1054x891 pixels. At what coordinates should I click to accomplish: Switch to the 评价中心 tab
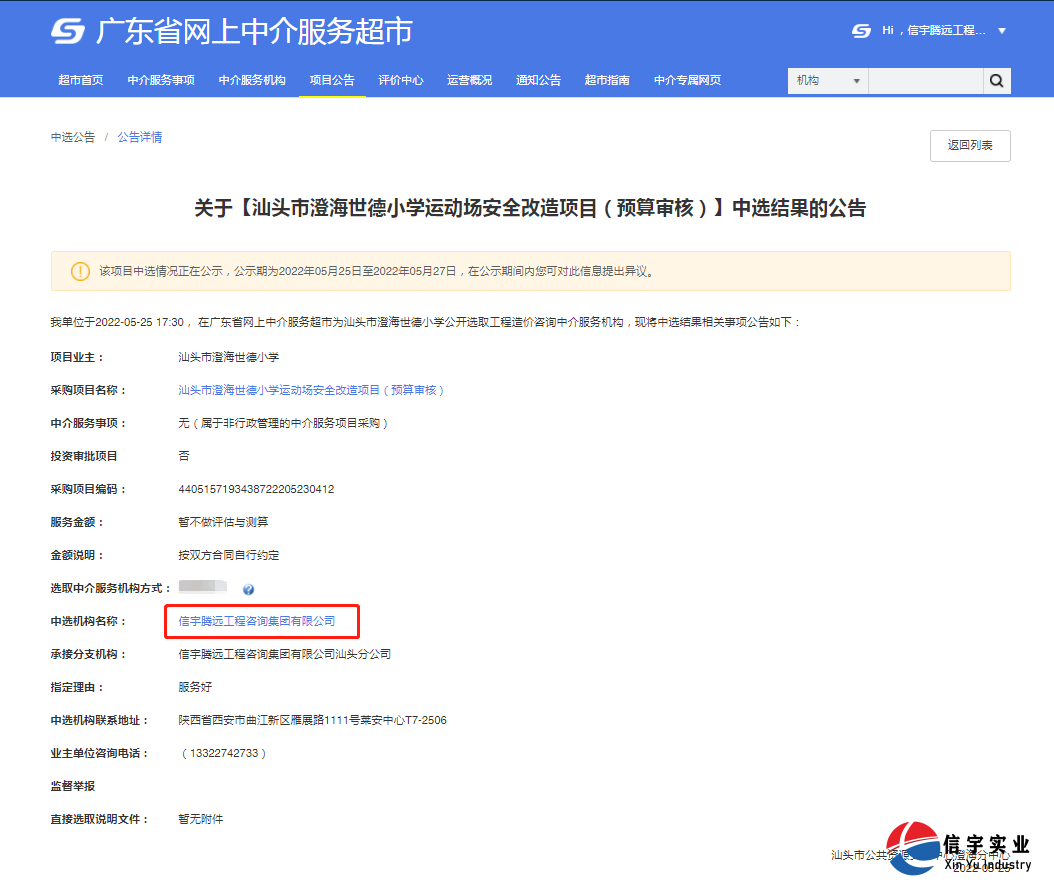tap(401, 80)
